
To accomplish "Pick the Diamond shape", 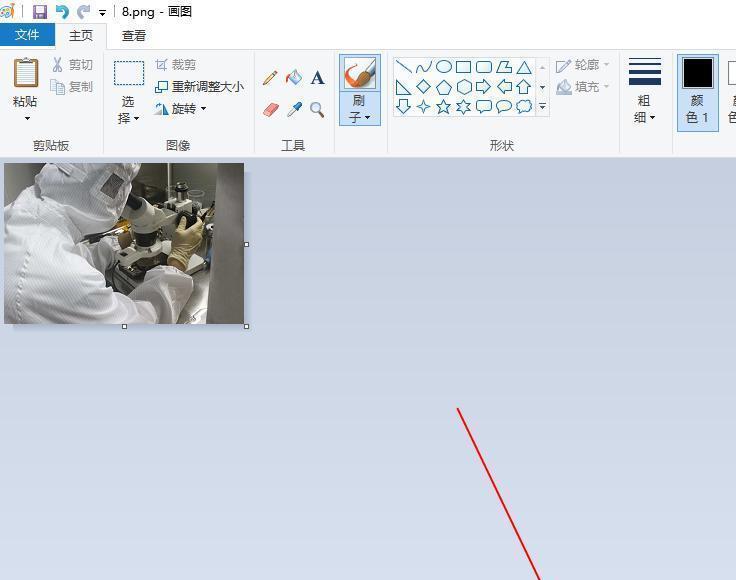I will pyautogui.click(x=423, y=87).
